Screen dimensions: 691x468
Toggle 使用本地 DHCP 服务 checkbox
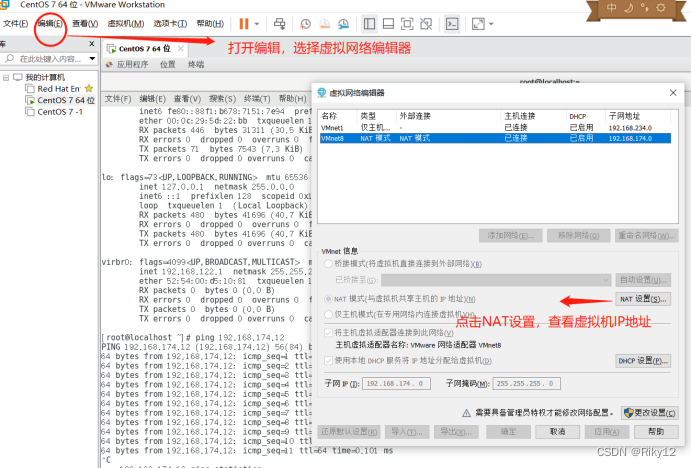pos(328,360)
